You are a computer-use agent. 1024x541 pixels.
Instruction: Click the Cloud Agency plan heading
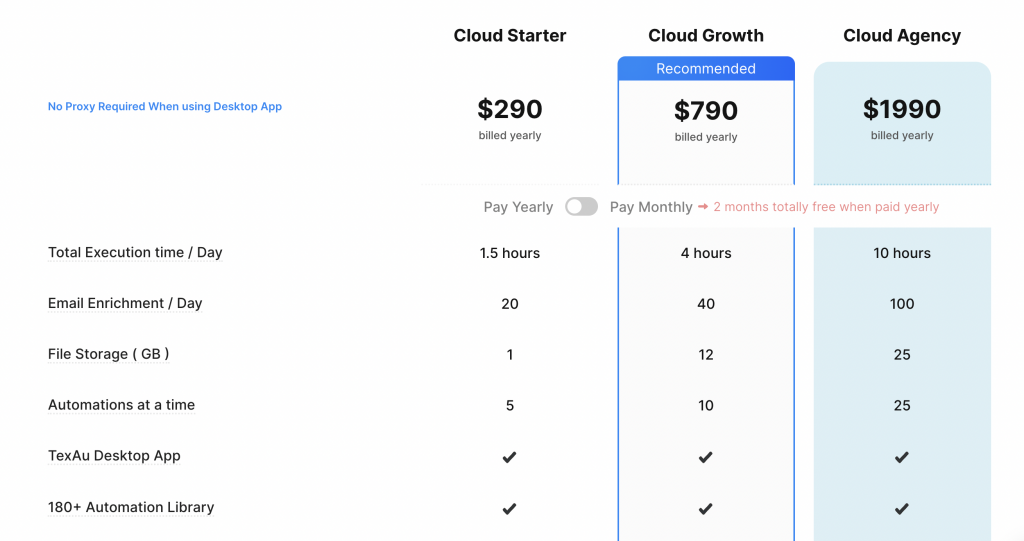pyautogui.click(x=902, y=35)
